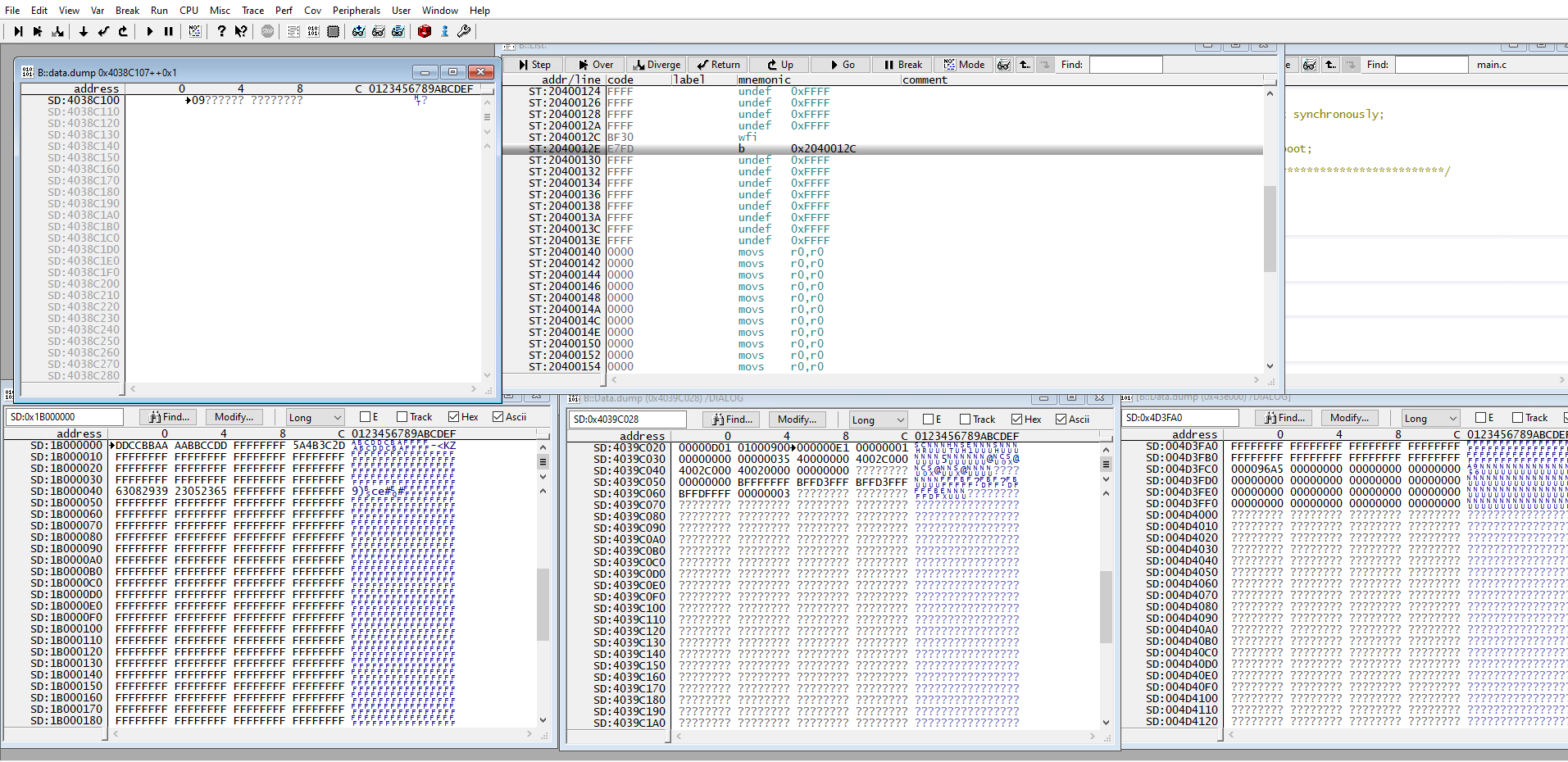Click address field showing SD:0x4039C028
Image resolution: width=1568 pixels, height=762 pixels.
click(x=627, y=420)
